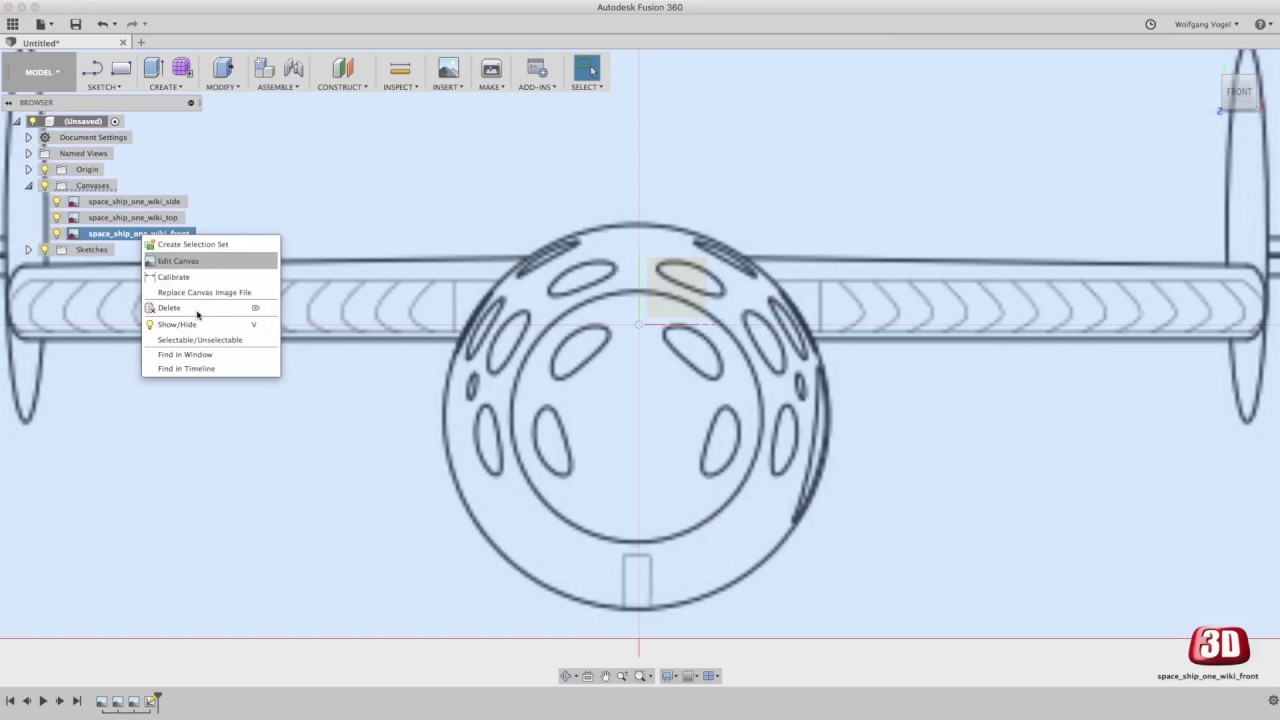Click the Insert image icon

[x=448, y=68]
